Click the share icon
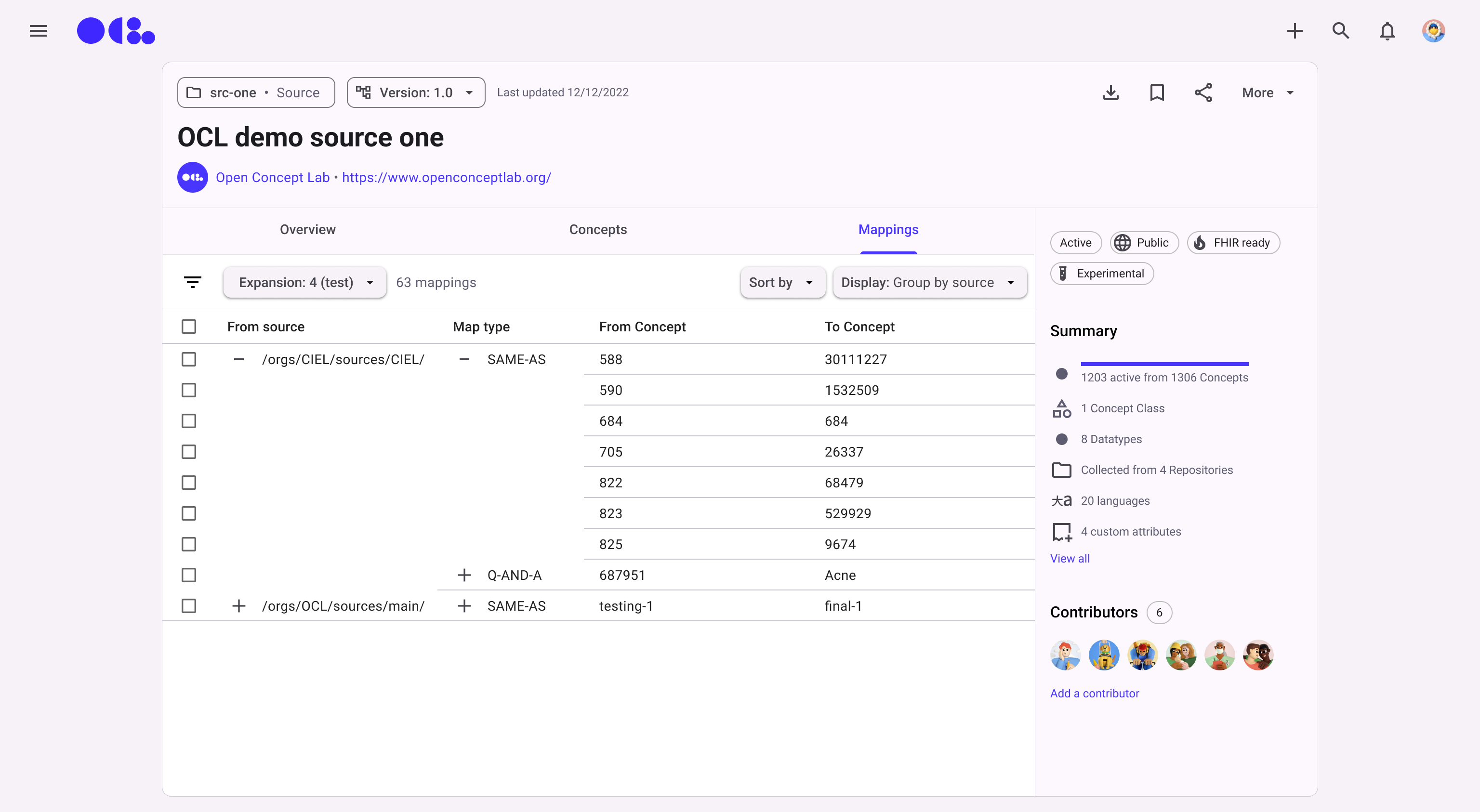This screenshot has height=812, width=1480. coord(1203,92)
